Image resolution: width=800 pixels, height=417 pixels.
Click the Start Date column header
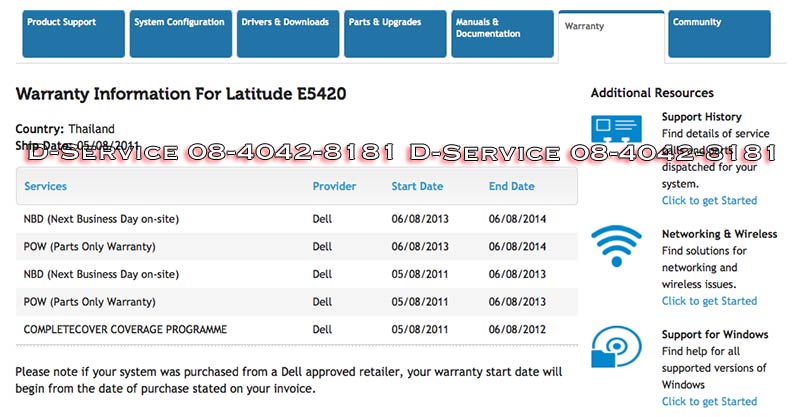click(x=417, y=186)
